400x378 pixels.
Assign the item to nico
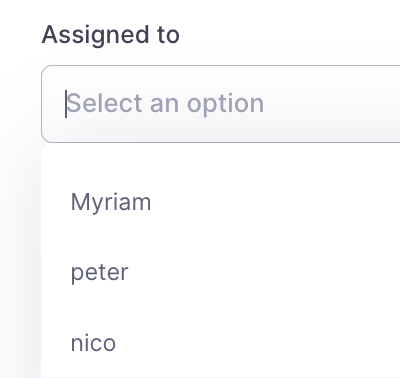tap(221, 343)
